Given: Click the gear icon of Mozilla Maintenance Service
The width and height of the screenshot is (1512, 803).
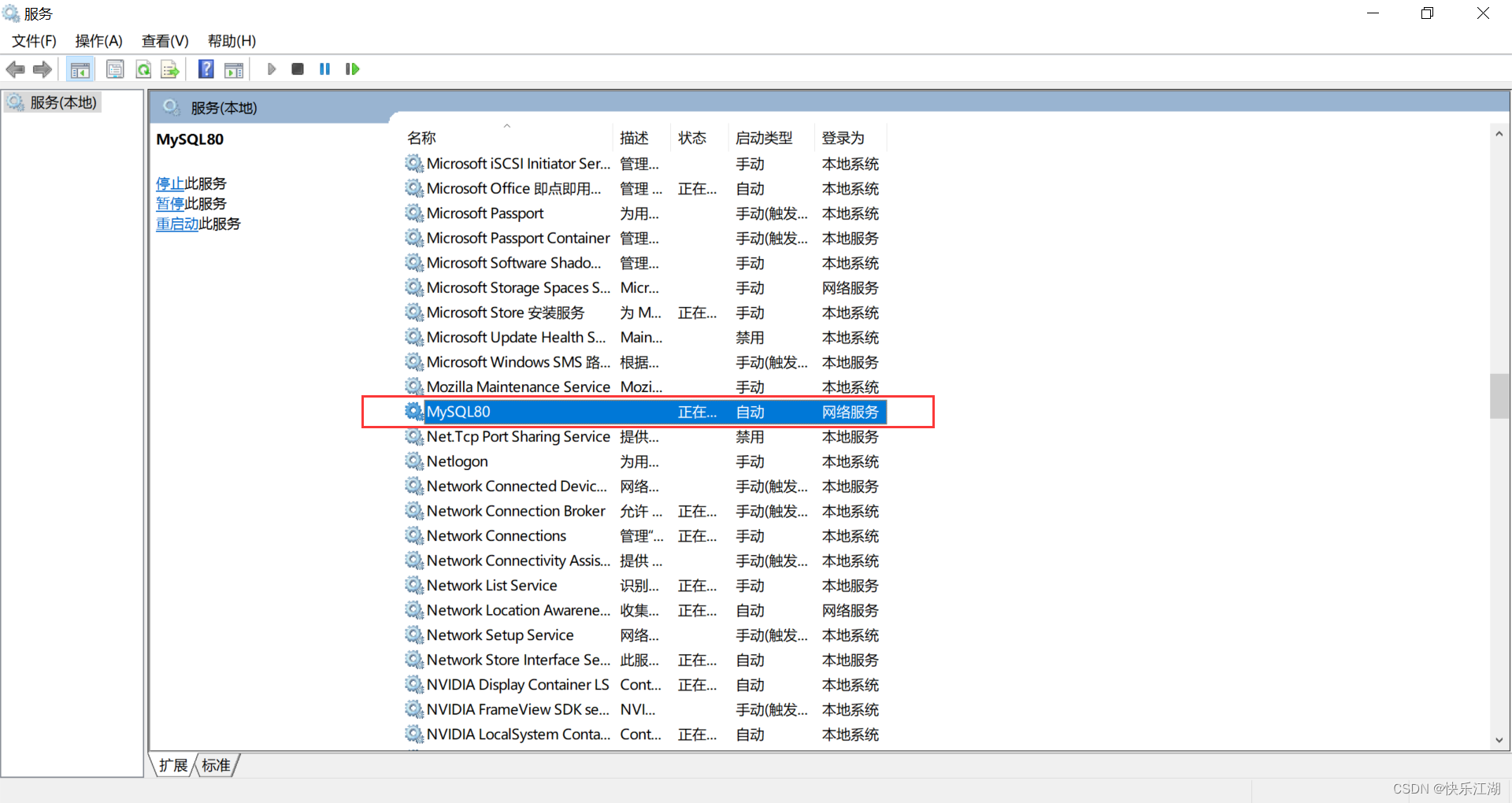Looking at the screenshot, I should point(414,387).
